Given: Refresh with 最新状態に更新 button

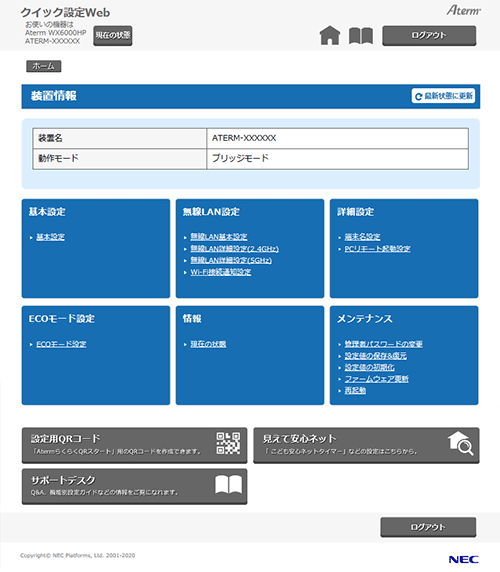Looking at the screenshot, I should click(x=443, y=96).
